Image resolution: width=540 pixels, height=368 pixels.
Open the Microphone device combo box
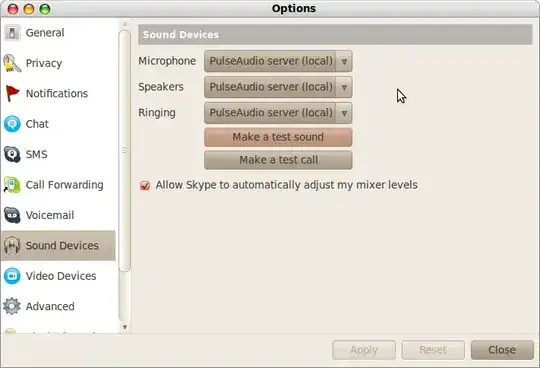(278, 61)
